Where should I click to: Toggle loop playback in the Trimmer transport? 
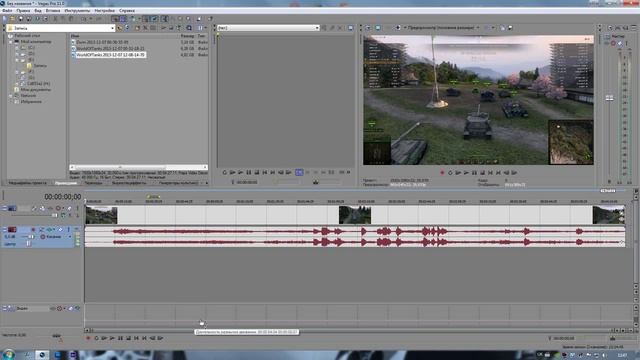coord(224,173)
